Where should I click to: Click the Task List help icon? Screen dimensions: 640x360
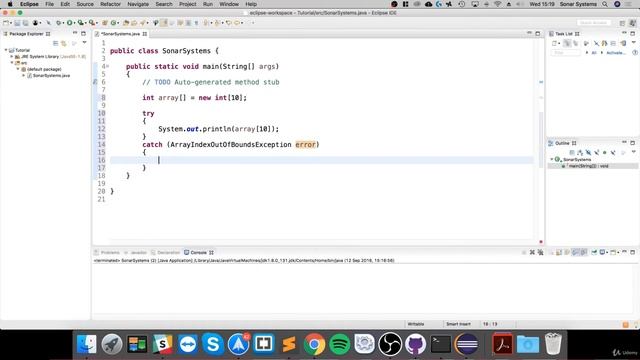(635, 53)
